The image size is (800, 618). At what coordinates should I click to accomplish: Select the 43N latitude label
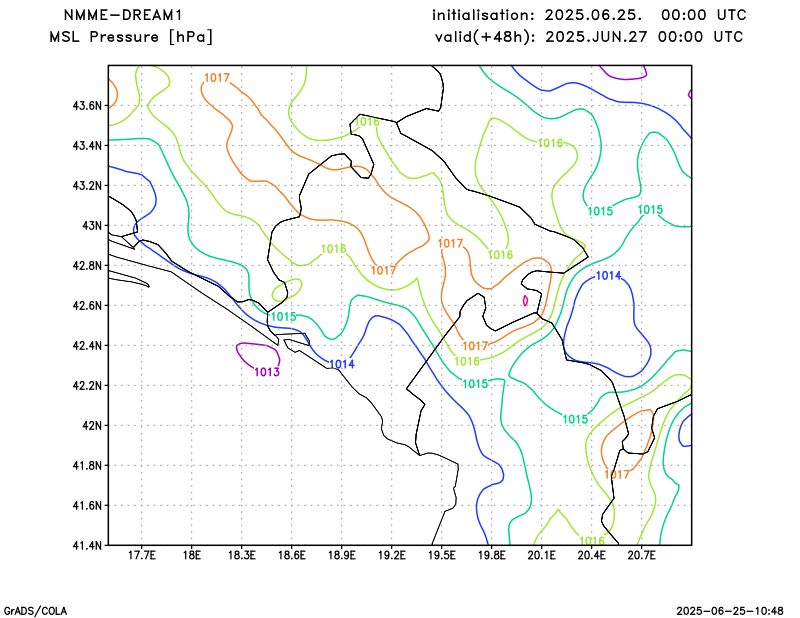92,226
